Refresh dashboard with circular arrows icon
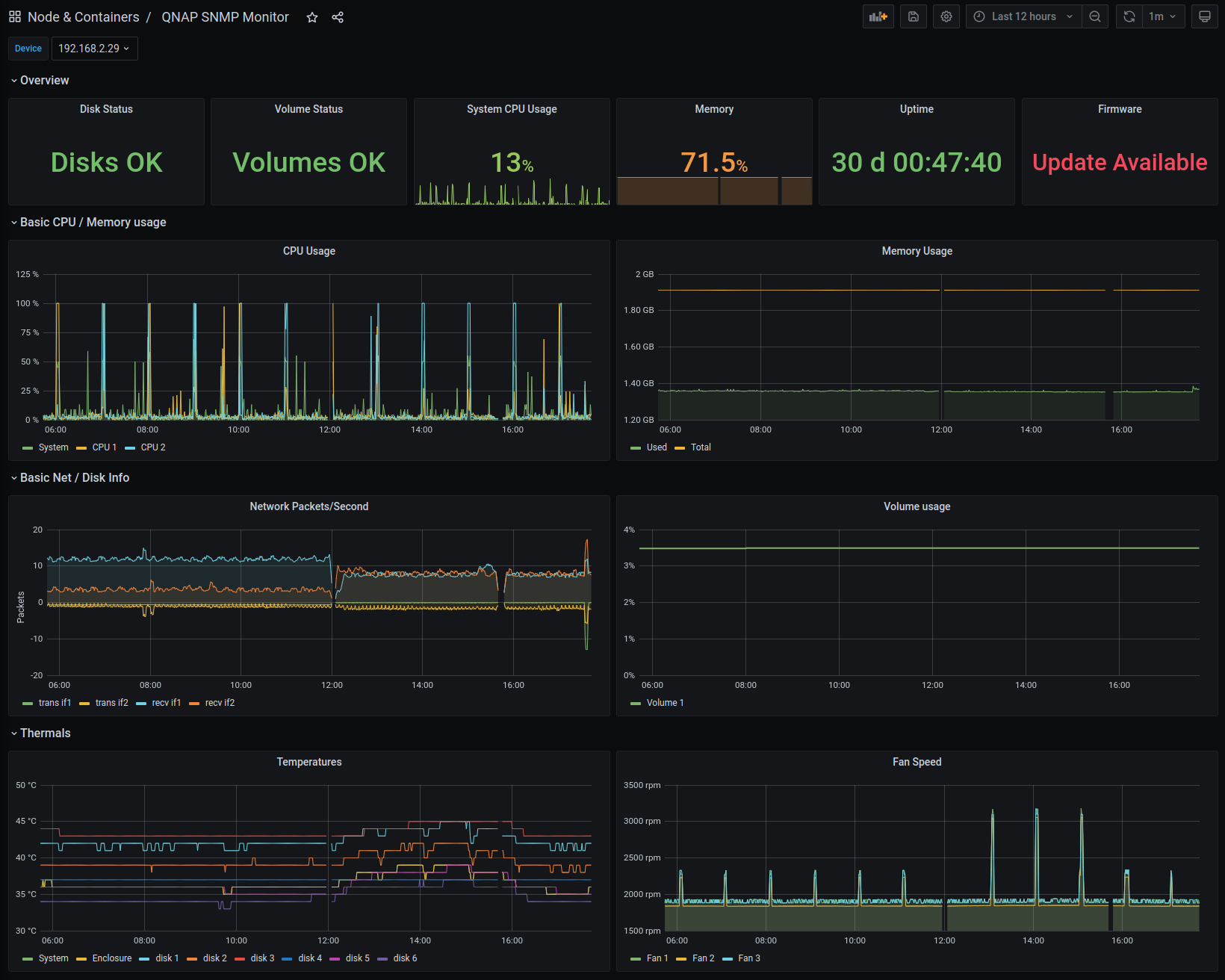 [x=1129, y=16]
